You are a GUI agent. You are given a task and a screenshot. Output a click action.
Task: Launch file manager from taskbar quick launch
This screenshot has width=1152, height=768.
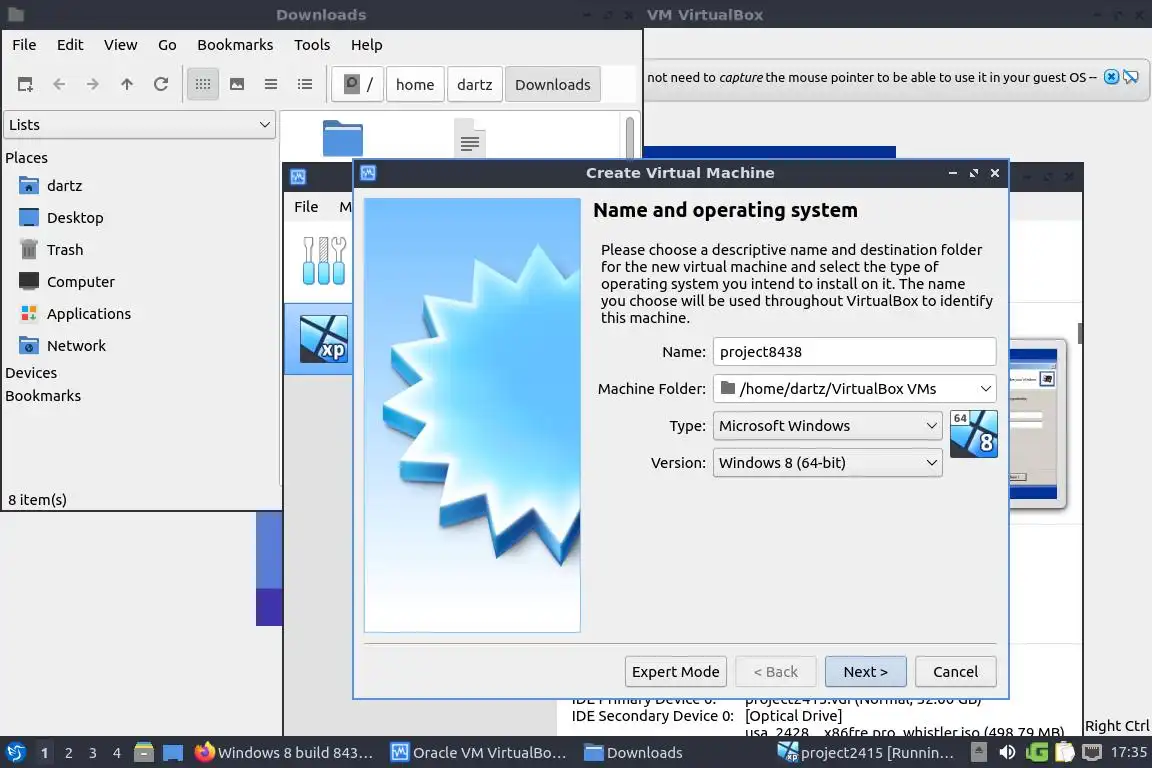coord(144,753)
